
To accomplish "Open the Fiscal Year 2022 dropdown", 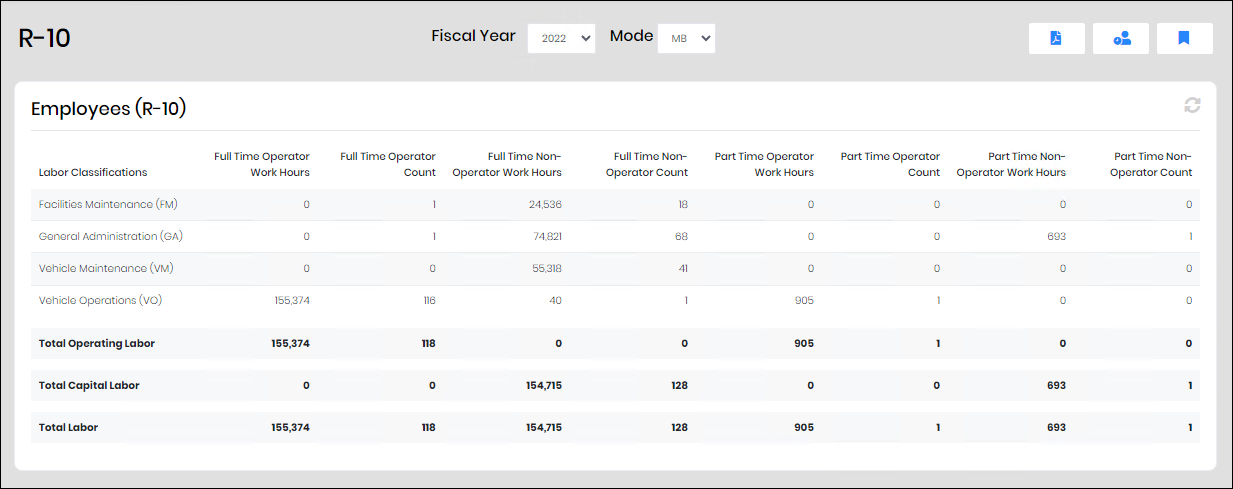I will (x=561, y=38).
